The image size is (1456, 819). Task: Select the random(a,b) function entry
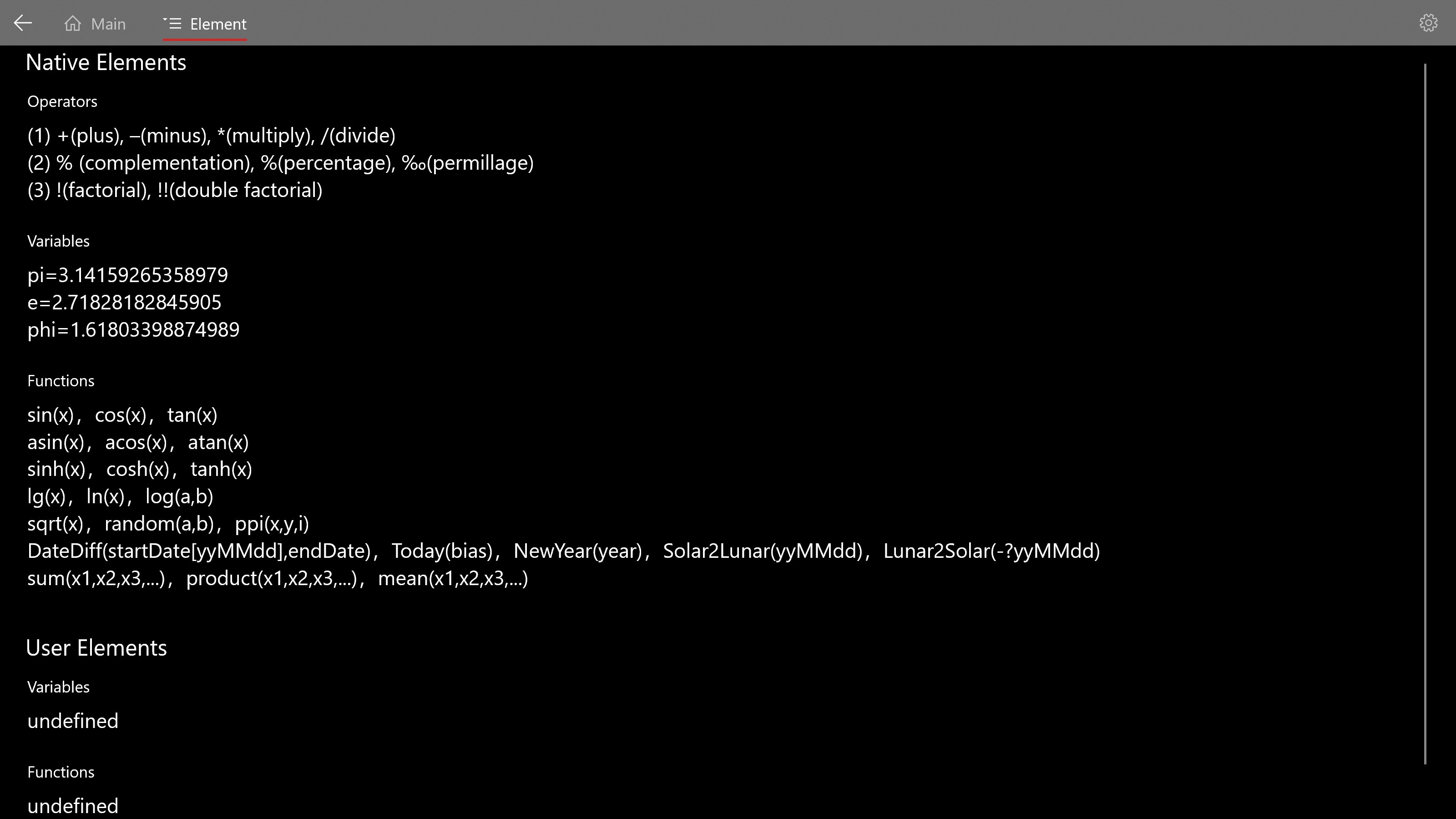pyautogui.click(x=159, y=524)
